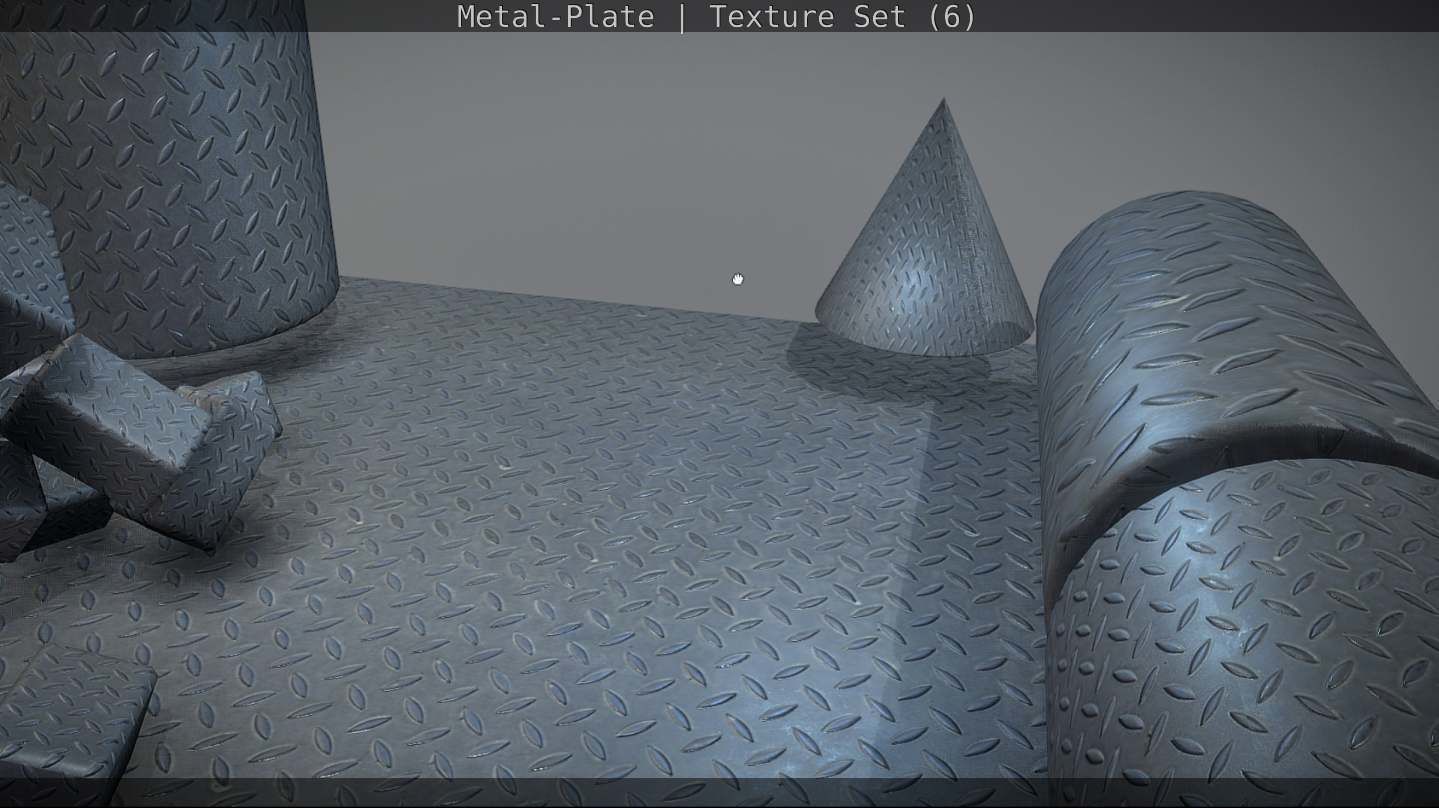Click the cone model in the viewport

pos(925,228)
